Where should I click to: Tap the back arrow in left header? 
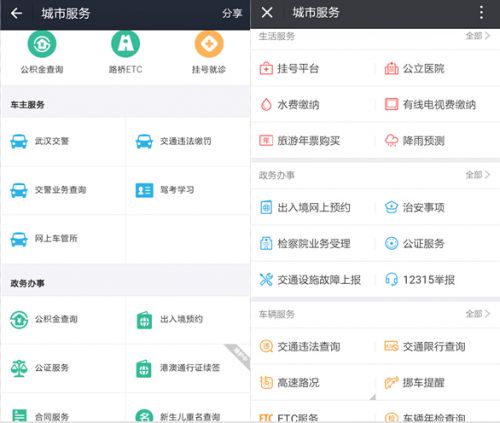16,13
